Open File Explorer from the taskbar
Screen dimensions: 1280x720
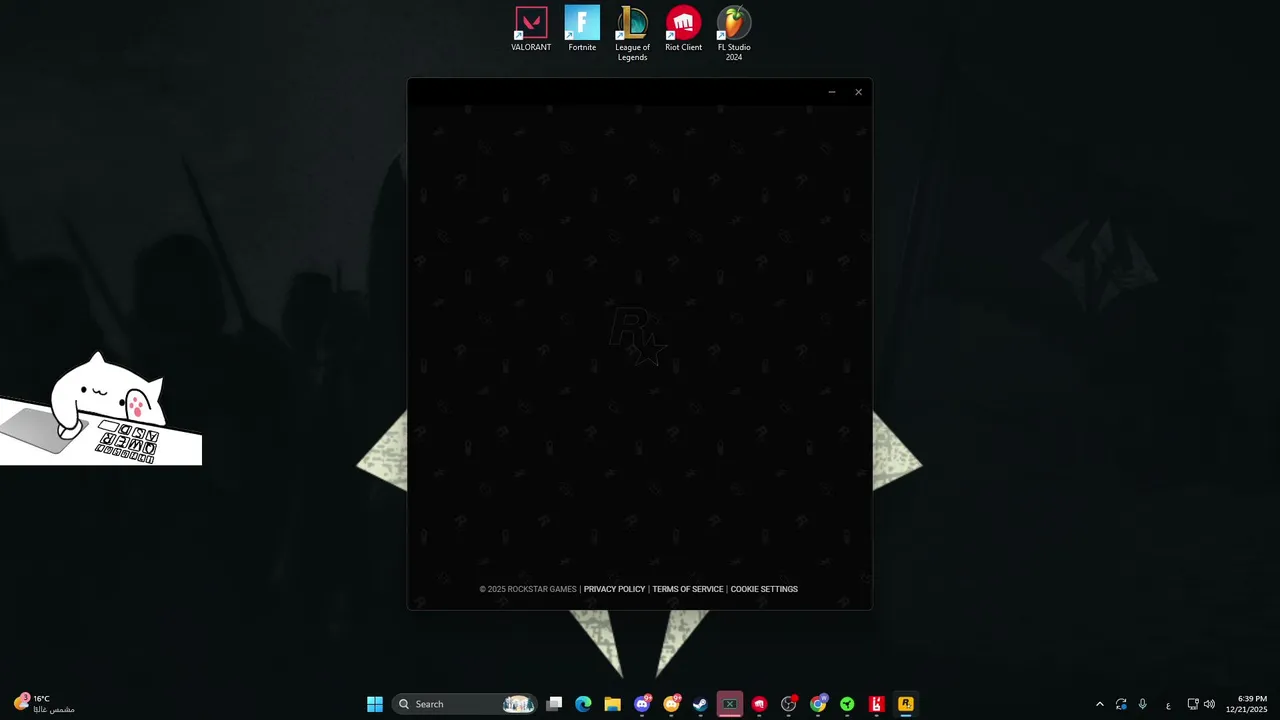[x=612, y=704]
